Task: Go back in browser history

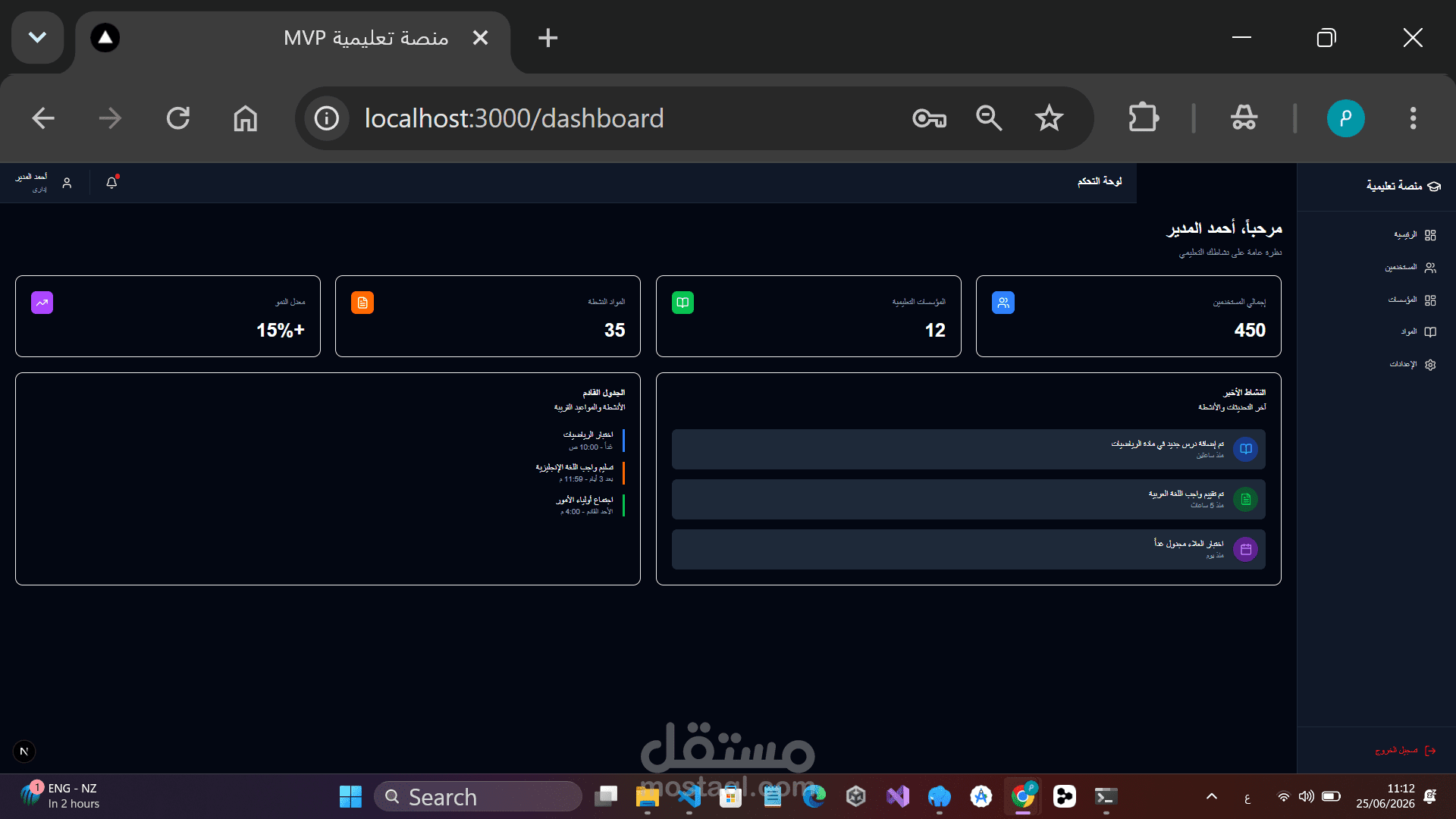Action: (43, 118)
